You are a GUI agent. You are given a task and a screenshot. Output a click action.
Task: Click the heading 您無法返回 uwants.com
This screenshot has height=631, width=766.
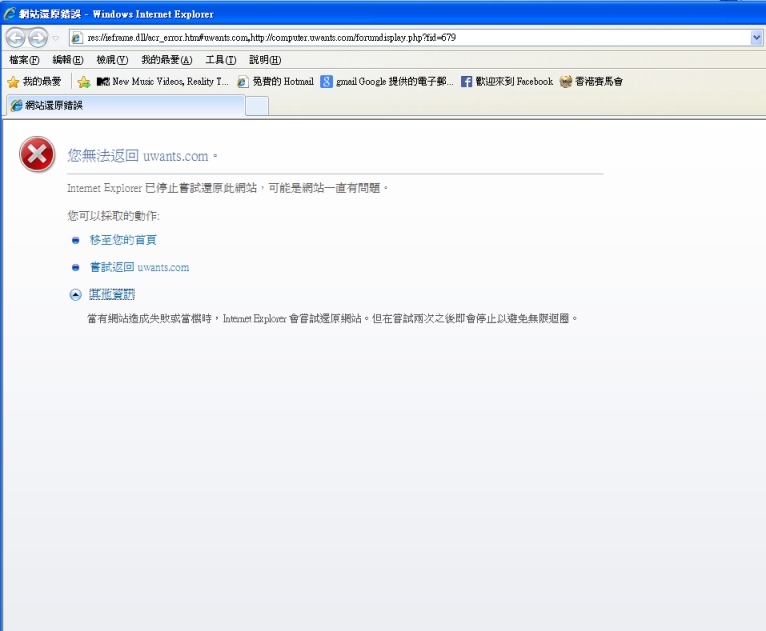[142, 156]
